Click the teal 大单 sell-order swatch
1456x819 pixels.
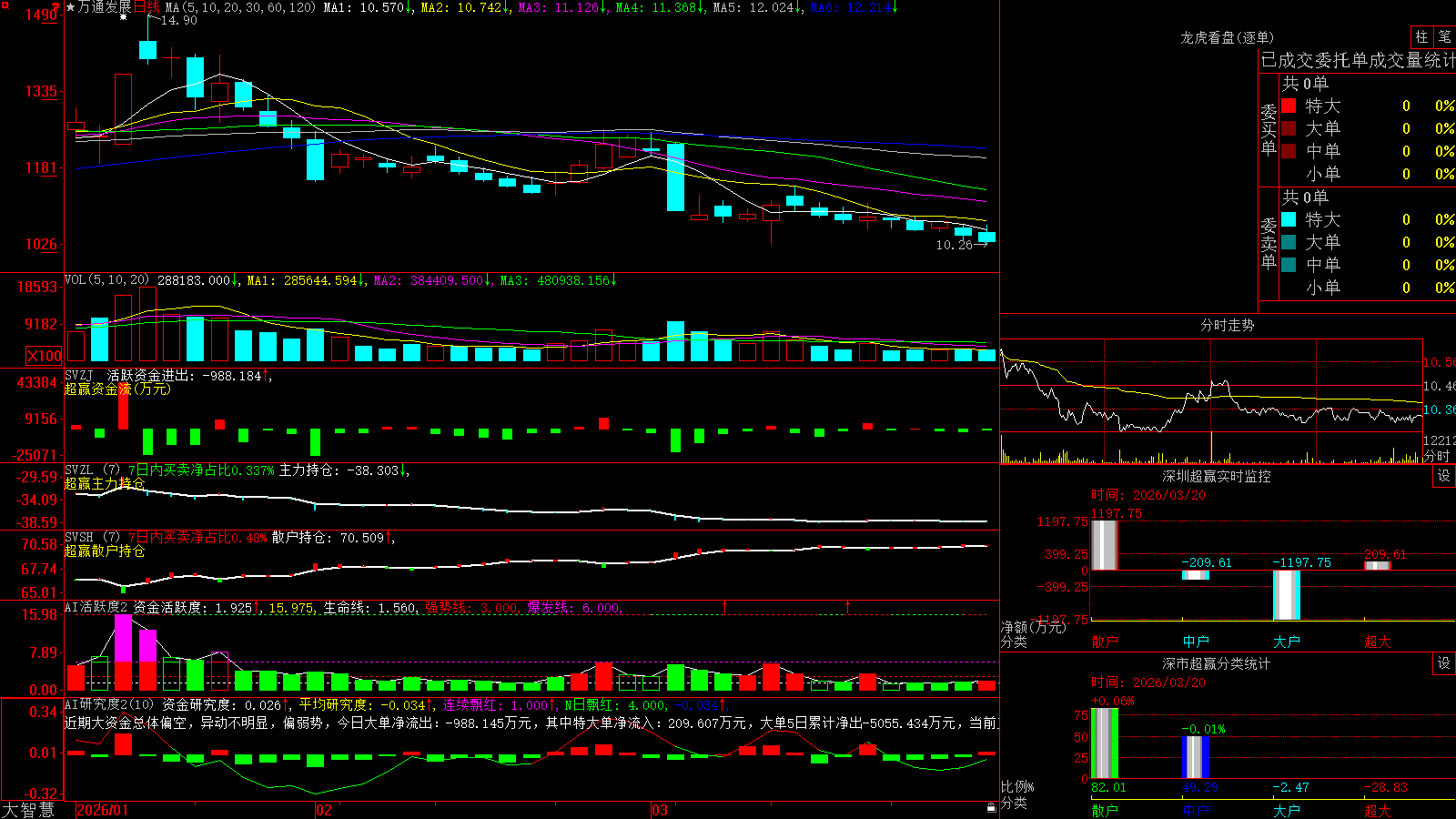tap(1289, 242)
